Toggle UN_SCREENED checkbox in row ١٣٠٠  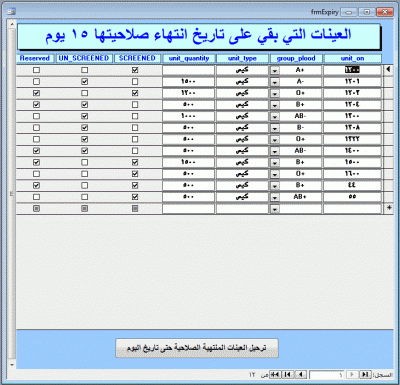click(85, 116)
